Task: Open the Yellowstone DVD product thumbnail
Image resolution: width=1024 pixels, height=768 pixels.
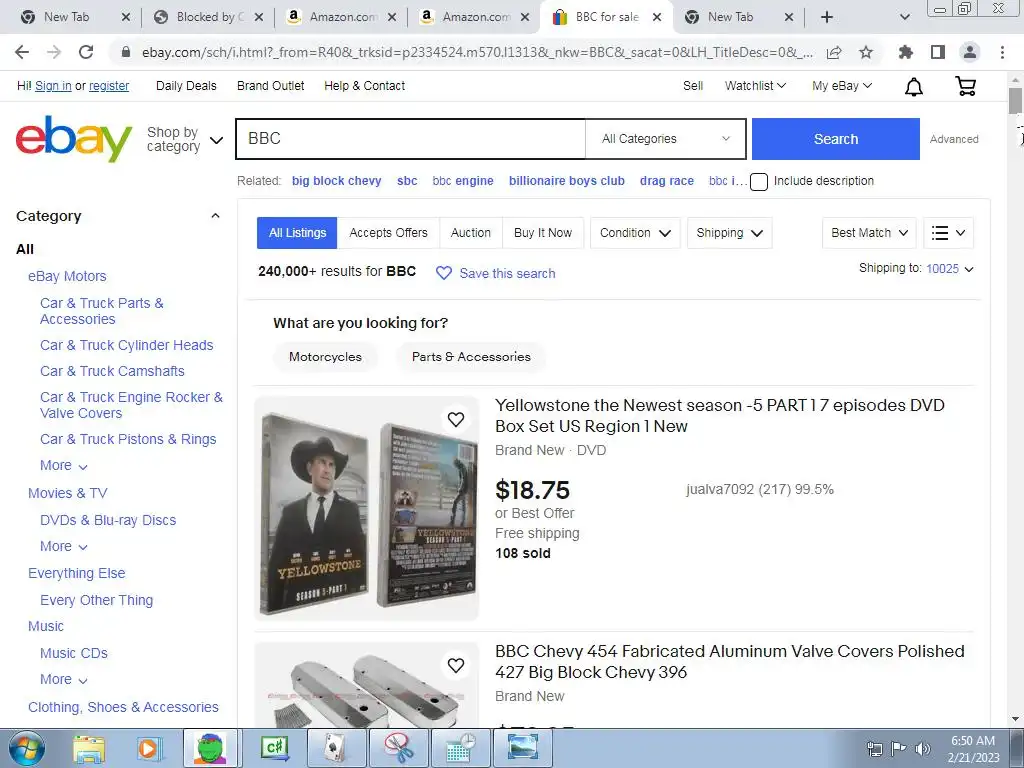Action: (x=366, y=509)
